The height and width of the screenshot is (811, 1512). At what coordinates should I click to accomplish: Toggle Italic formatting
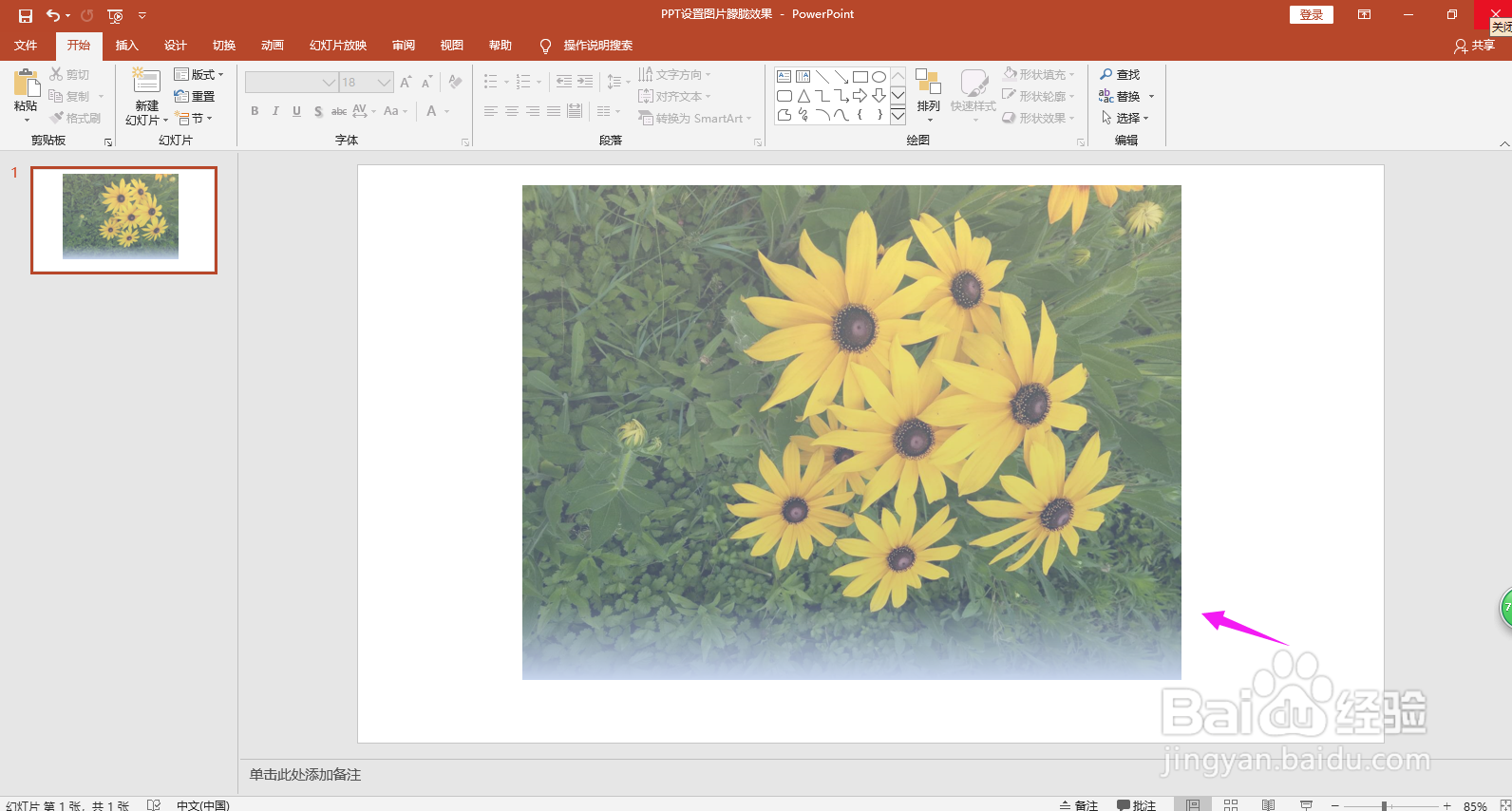coord(275,111)
